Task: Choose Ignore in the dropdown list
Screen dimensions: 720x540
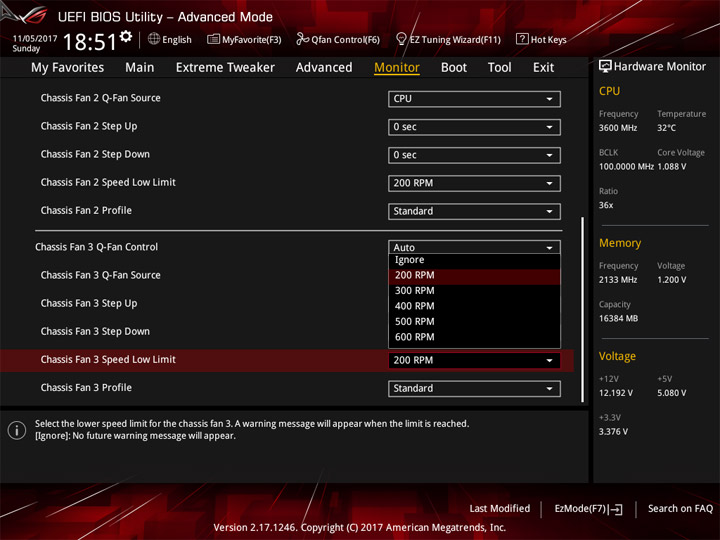Action: point(474,260)
